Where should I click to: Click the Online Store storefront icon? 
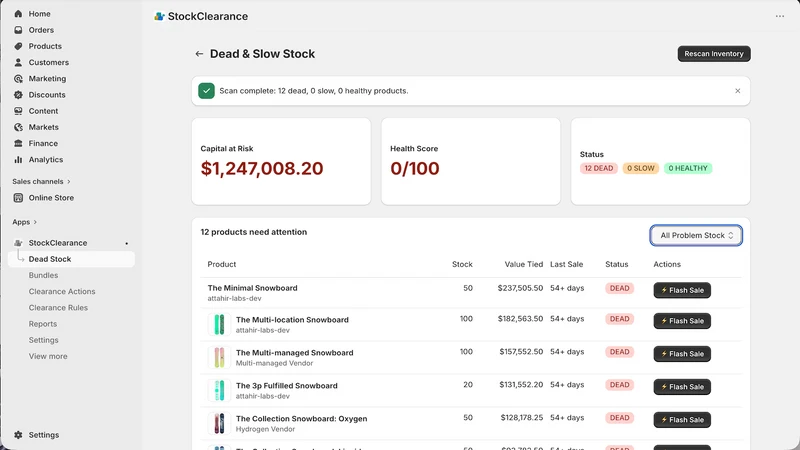point(18,197)
